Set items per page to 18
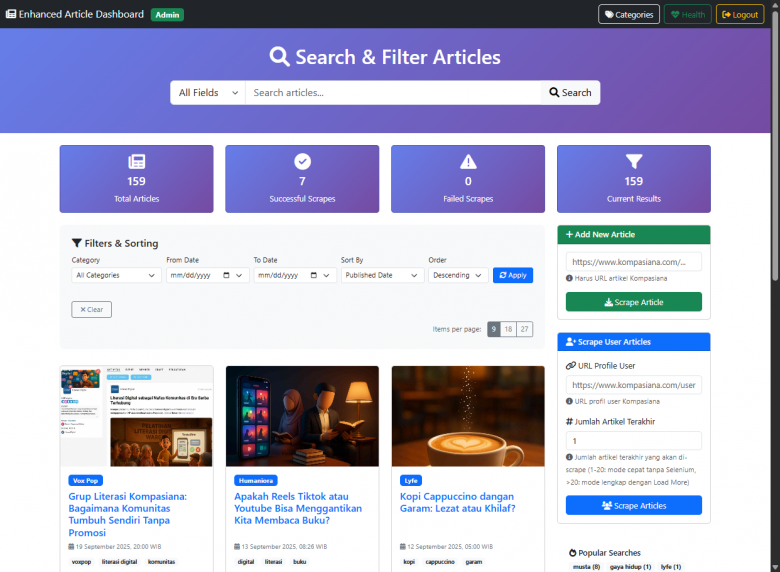Viewport: 780px width, 572px height. 509,329
